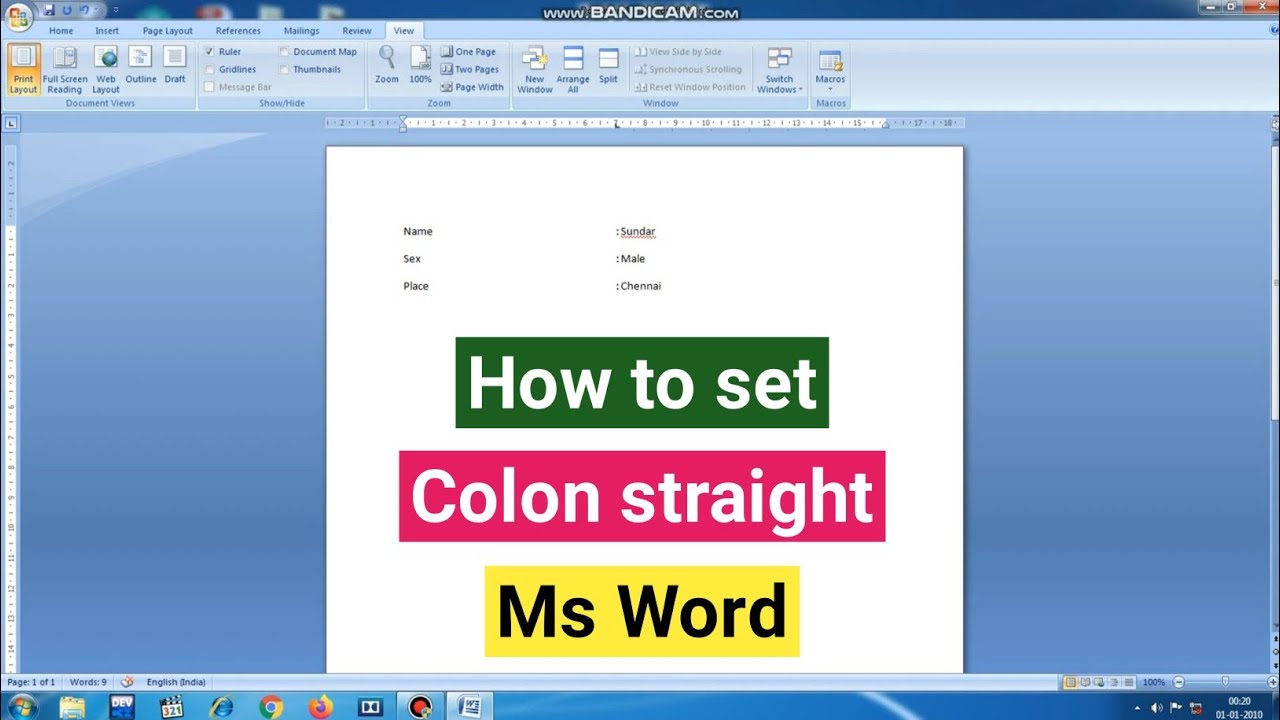Switch to Full Screen Reading view
Screen dimensions: 1280x720
point(65,69)
